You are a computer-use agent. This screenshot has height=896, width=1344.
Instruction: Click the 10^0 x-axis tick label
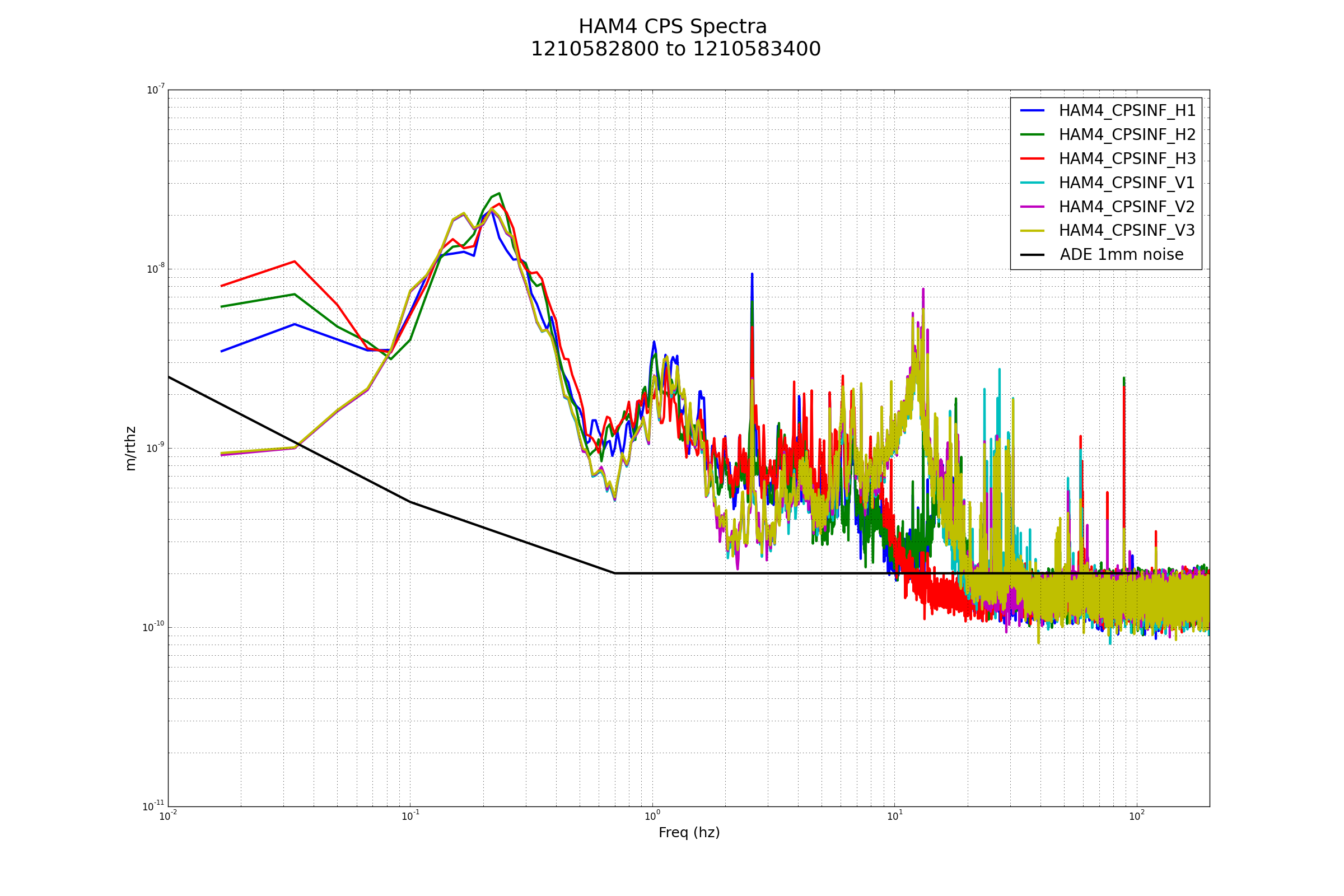pyautogui.click(x=651, y=816)
